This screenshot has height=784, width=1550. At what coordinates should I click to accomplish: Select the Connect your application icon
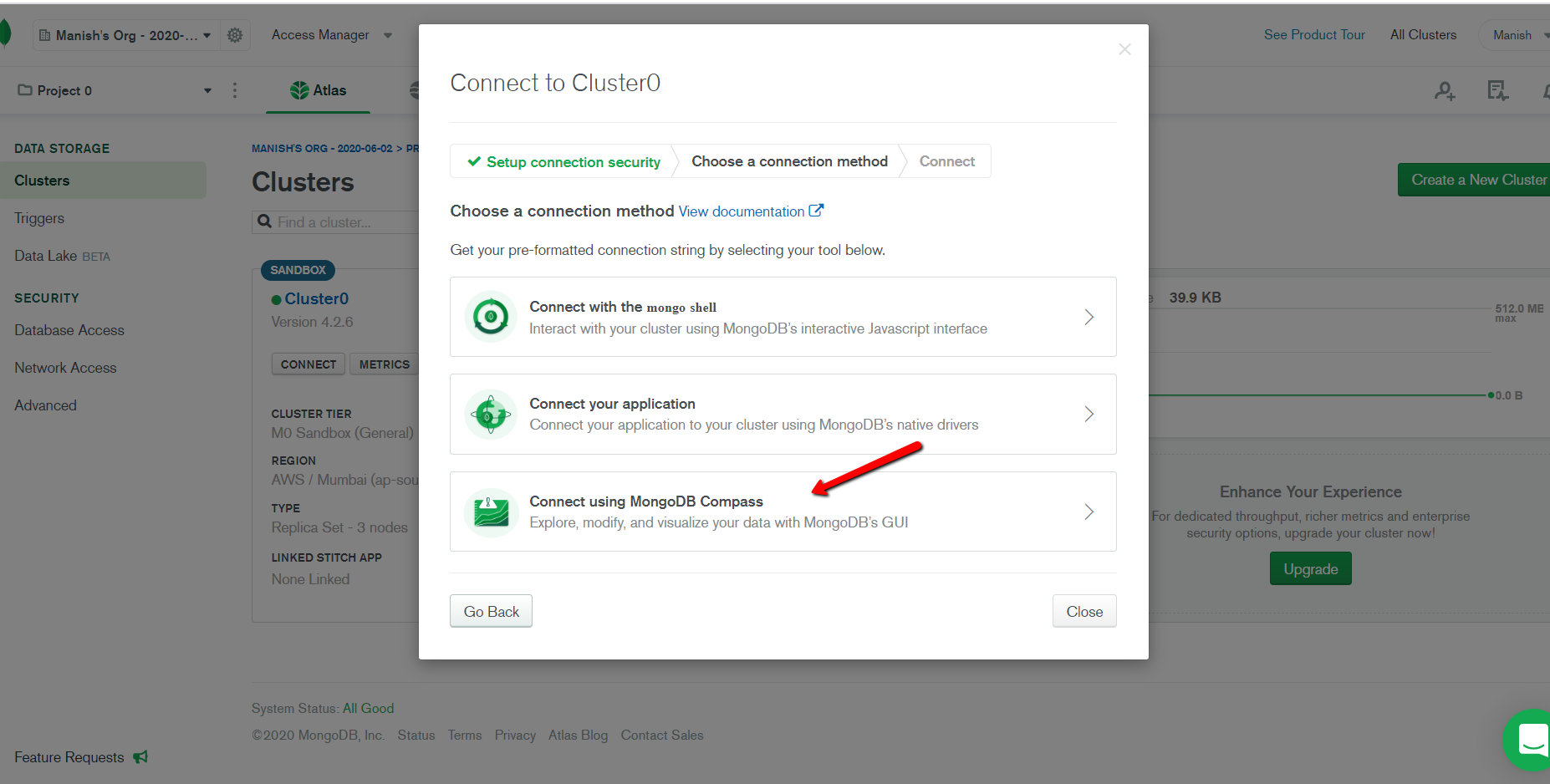point(491,414)
